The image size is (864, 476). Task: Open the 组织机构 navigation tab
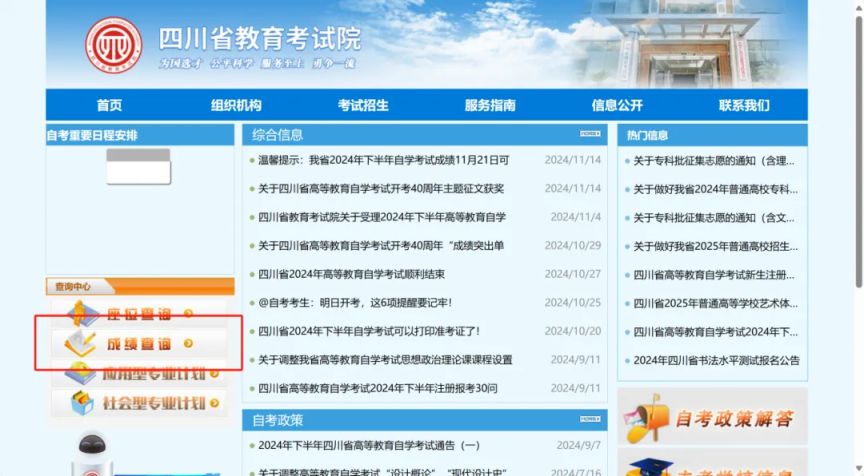[236, 105]
